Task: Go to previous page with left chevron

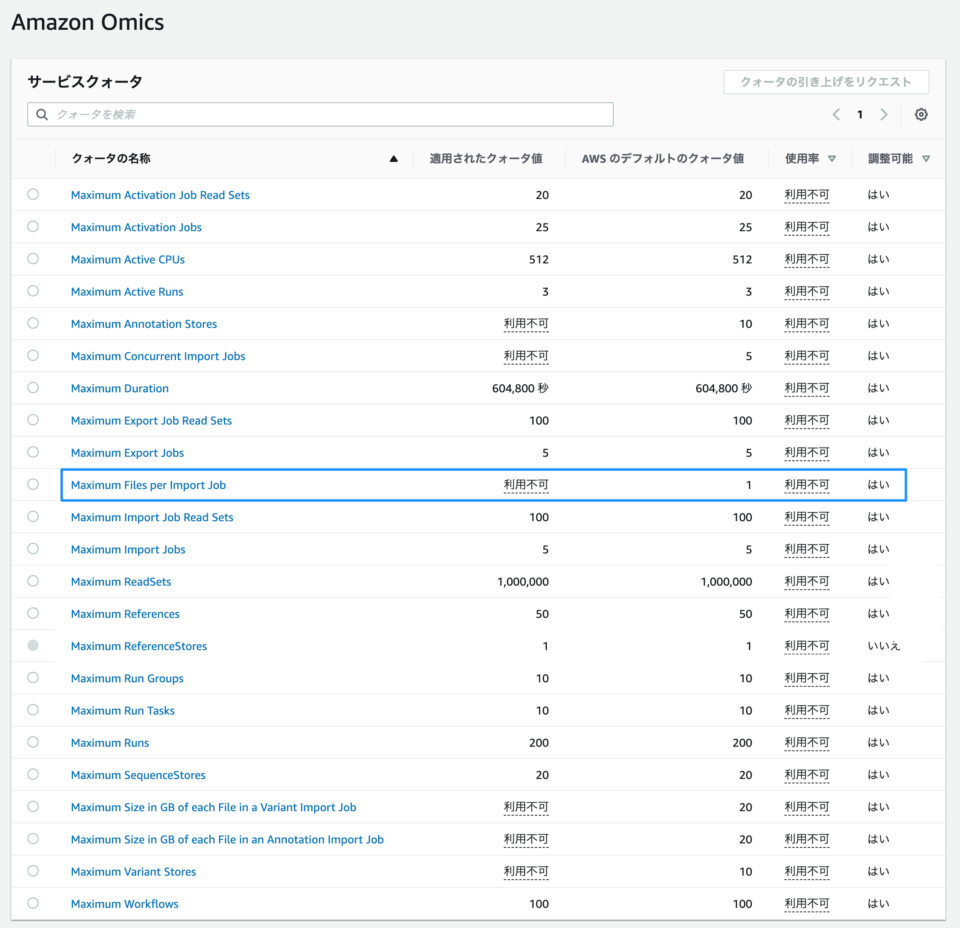Action: [x=836, y=114]
